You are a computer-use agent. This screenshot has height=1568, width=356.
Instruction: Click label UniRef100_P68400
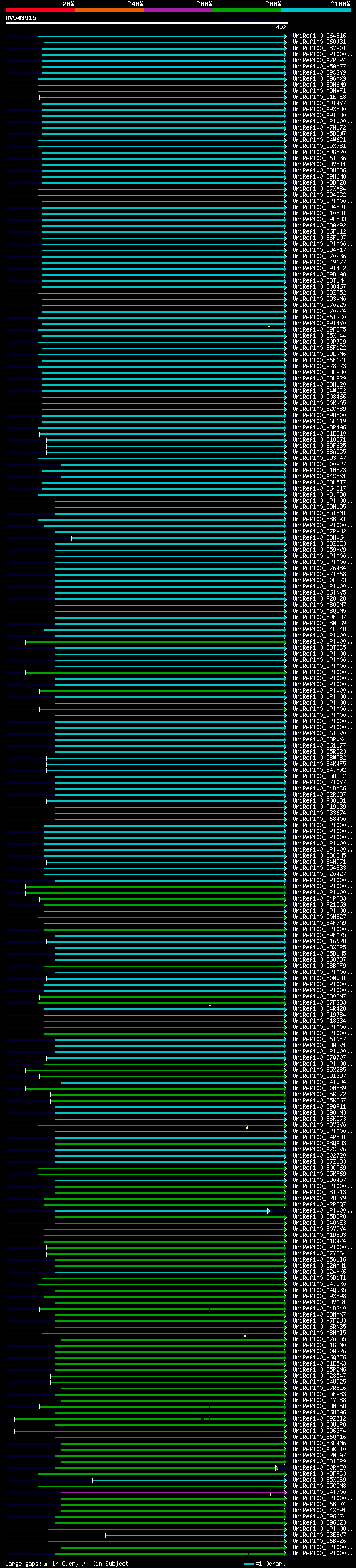319,819
